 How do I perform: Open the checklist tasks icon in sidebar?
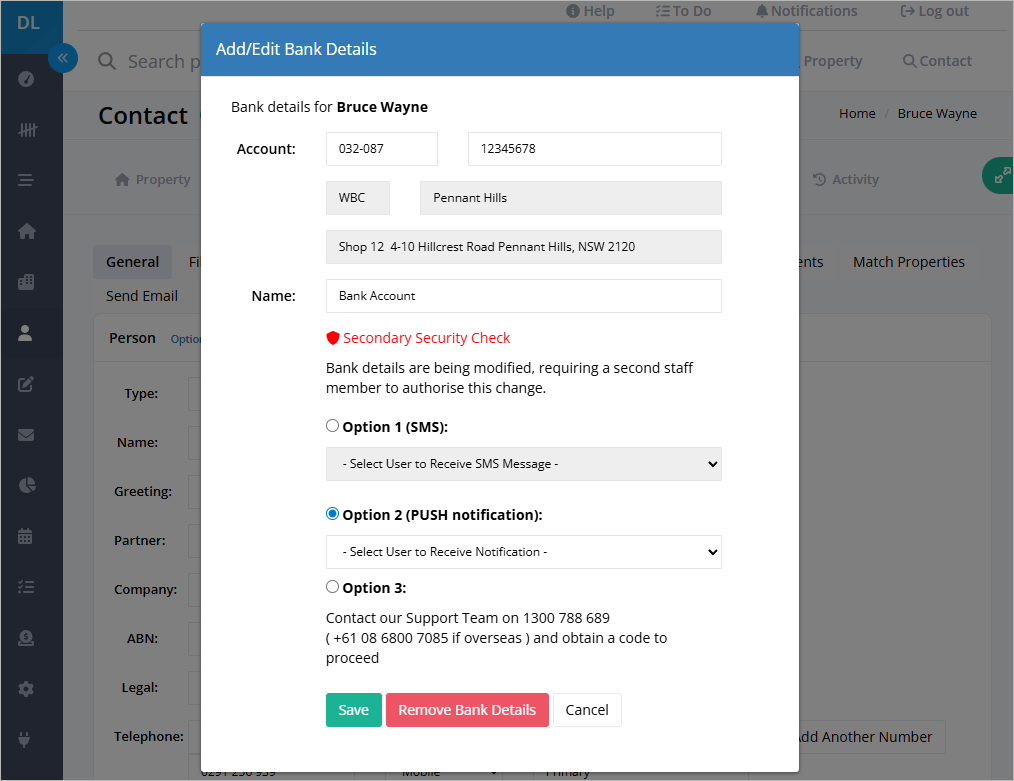pos(26,587)
